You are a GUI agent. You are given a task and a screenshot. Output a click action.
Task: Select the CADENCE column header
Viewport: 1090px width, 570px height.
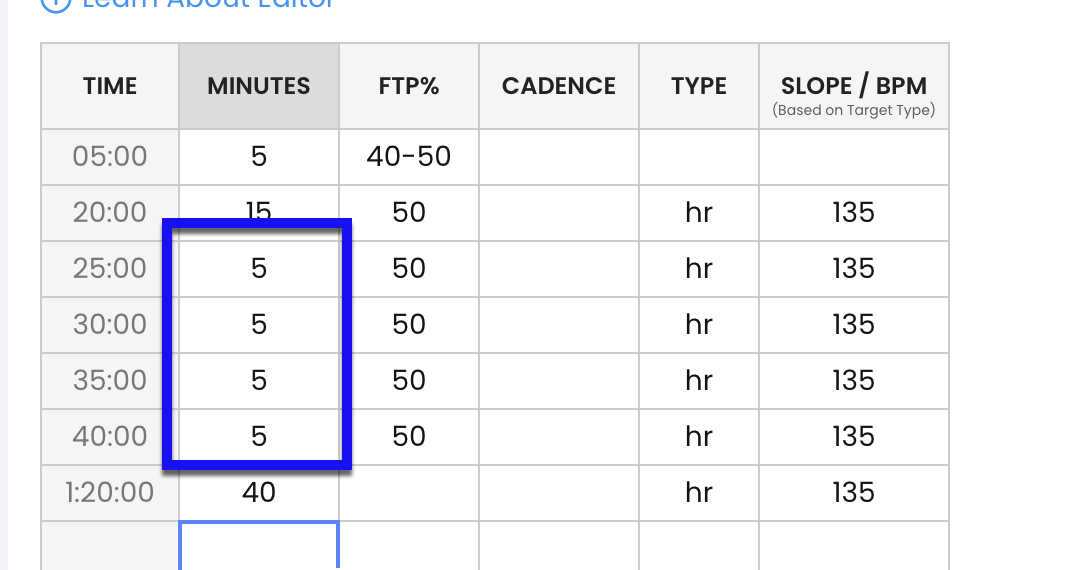tap(559, 86)
